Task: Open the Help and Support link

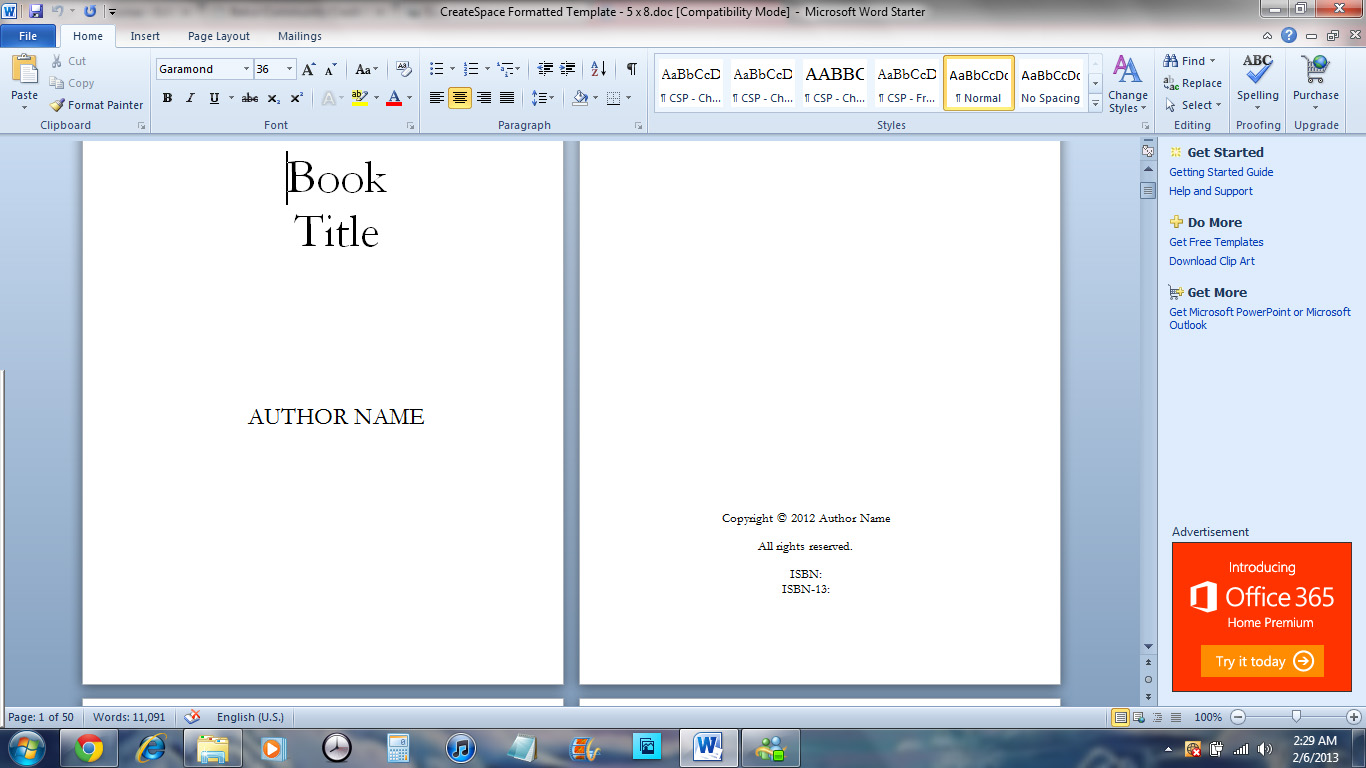Action: click(x=1211, y=191)
